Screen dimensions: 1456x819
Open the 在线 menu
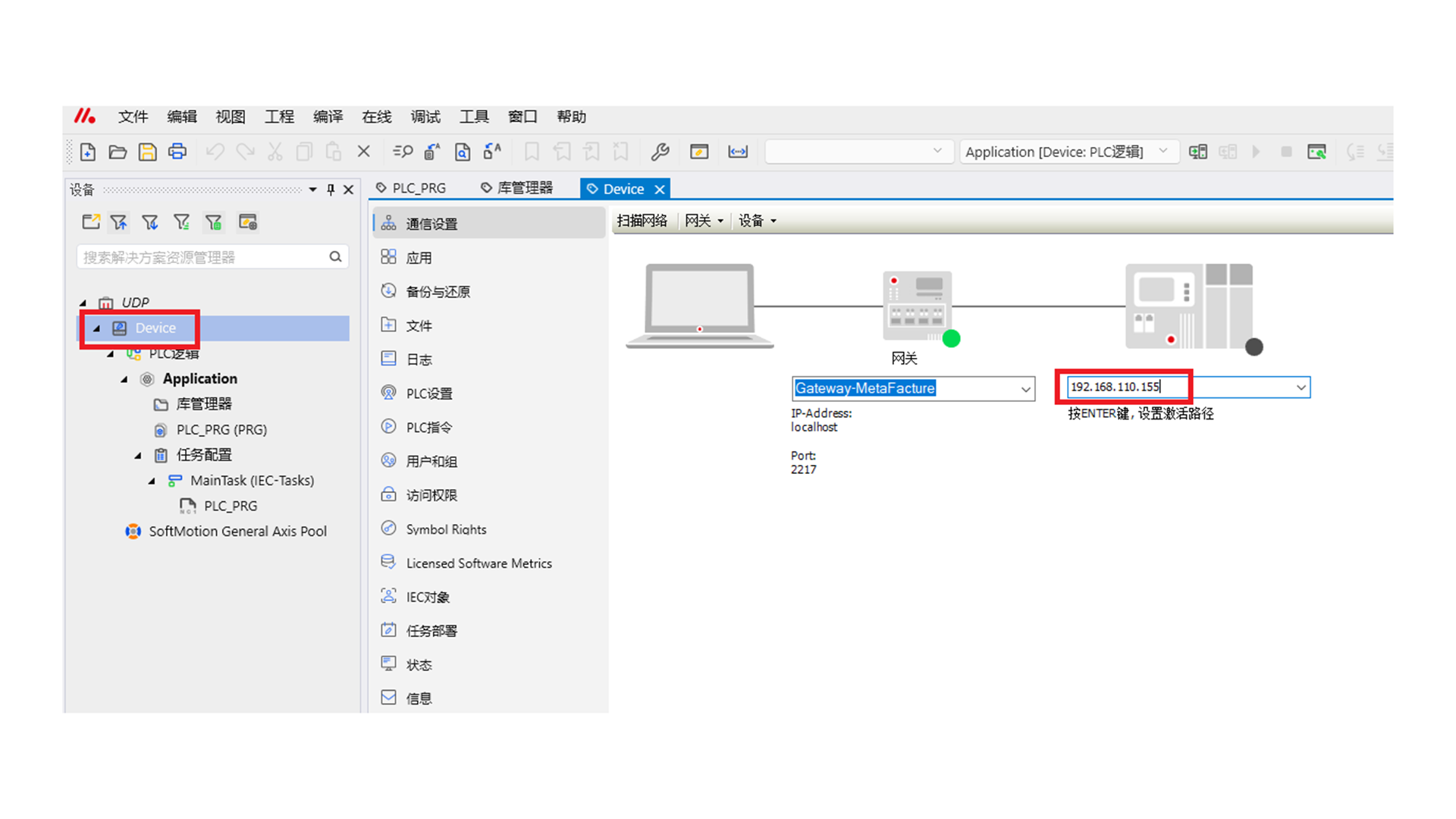(376, 117)
